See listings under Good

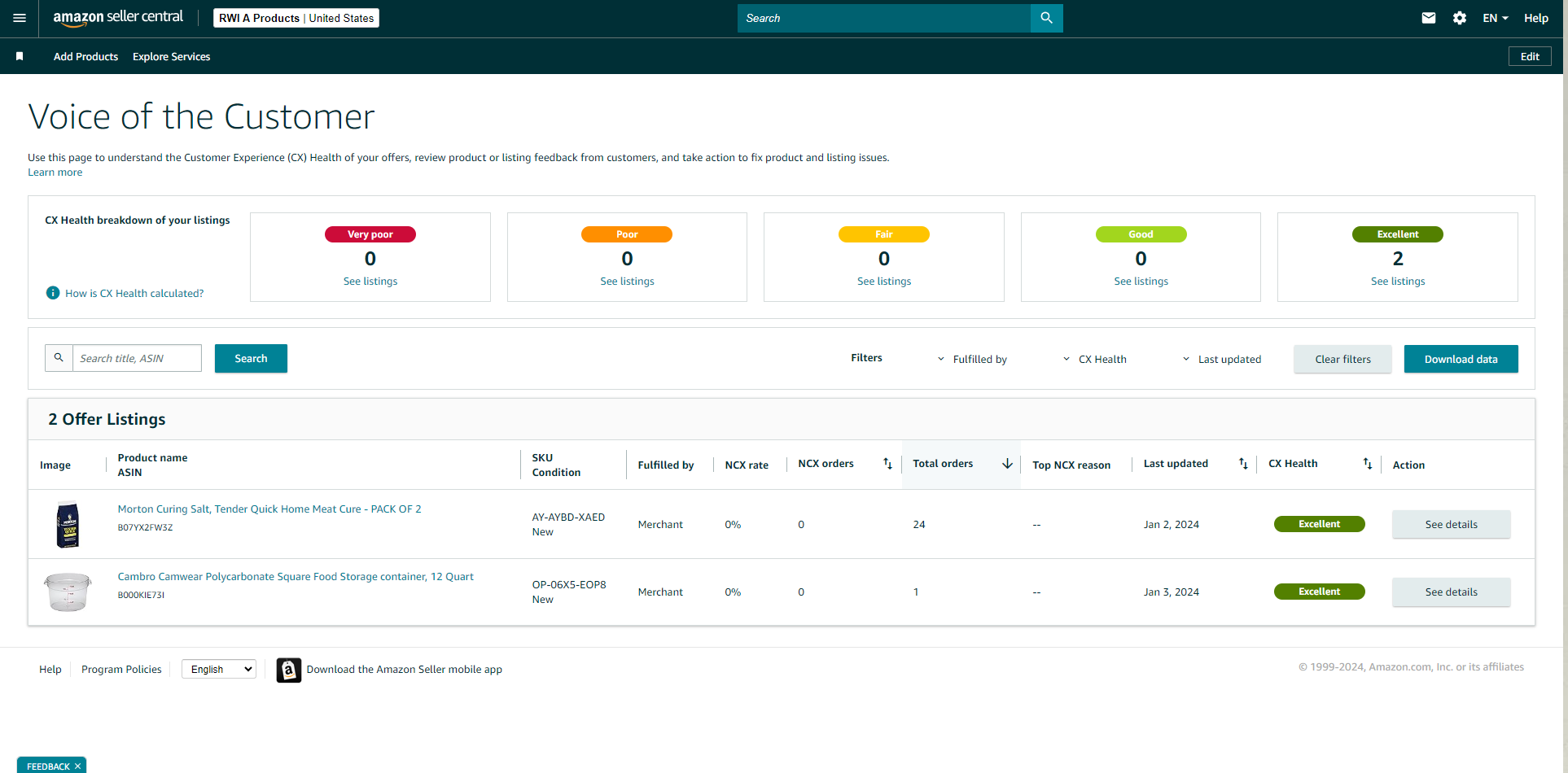click(x=1141, y=281)
